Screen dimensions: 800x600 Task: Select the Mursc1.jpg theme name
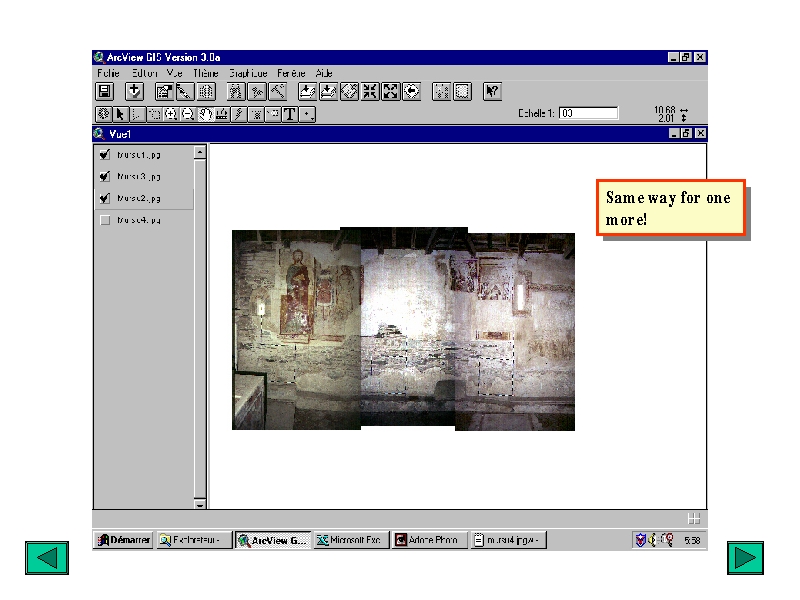pos(139,155)
